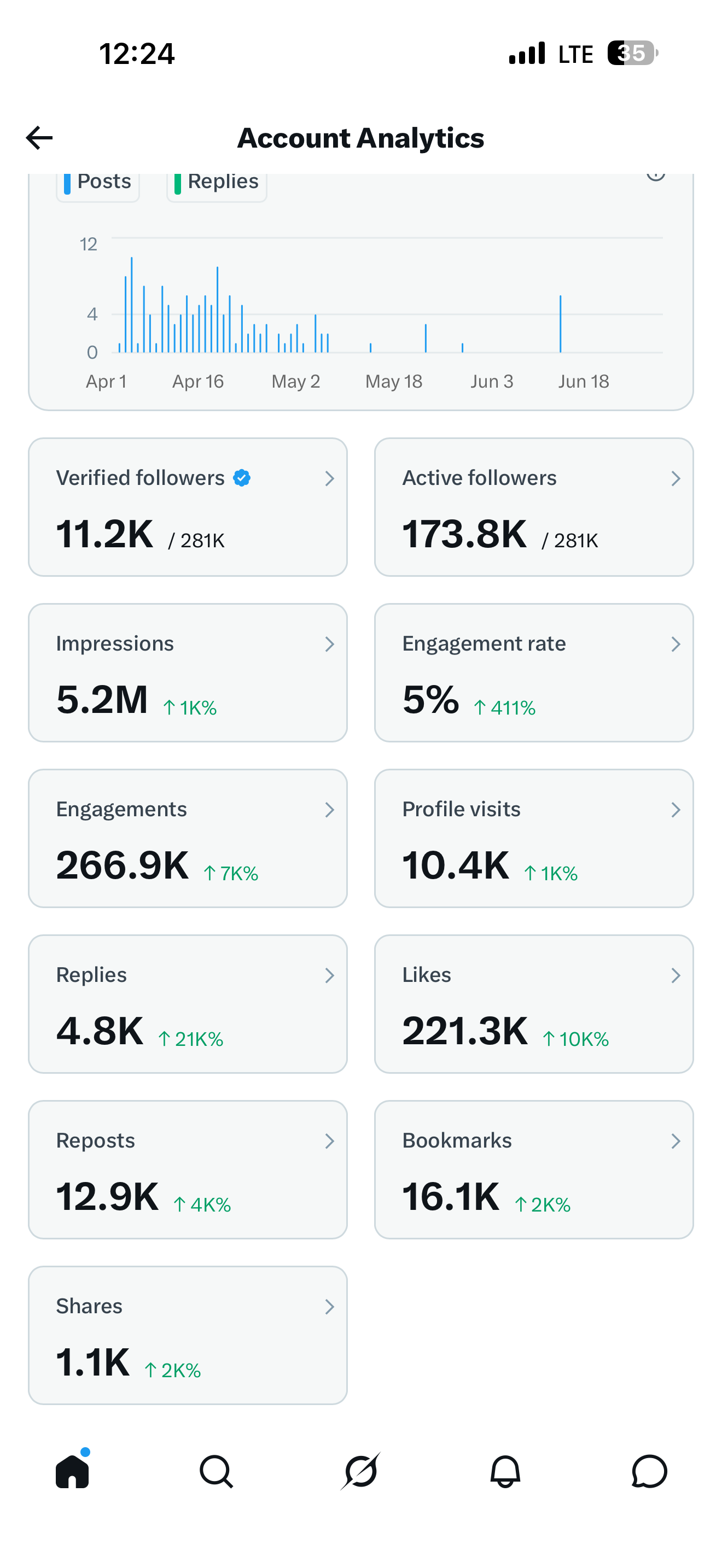Expand the Shares chevron
Screen dimensions: 722x1568
coord(329,1306)
